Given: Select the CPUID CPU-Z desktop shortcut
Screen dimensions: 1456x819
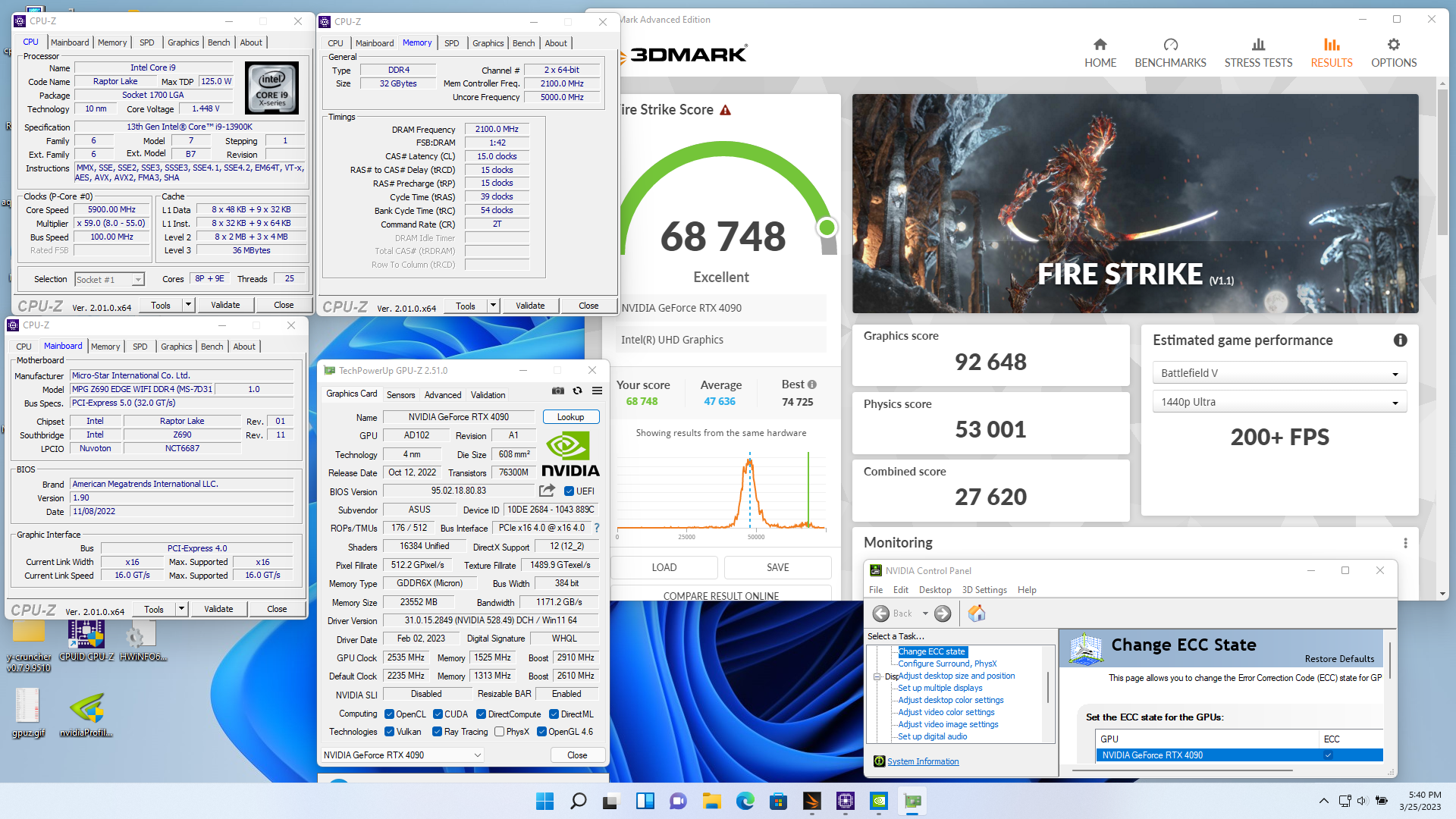Looking at the screenshot, I should [x=86, y=641].
